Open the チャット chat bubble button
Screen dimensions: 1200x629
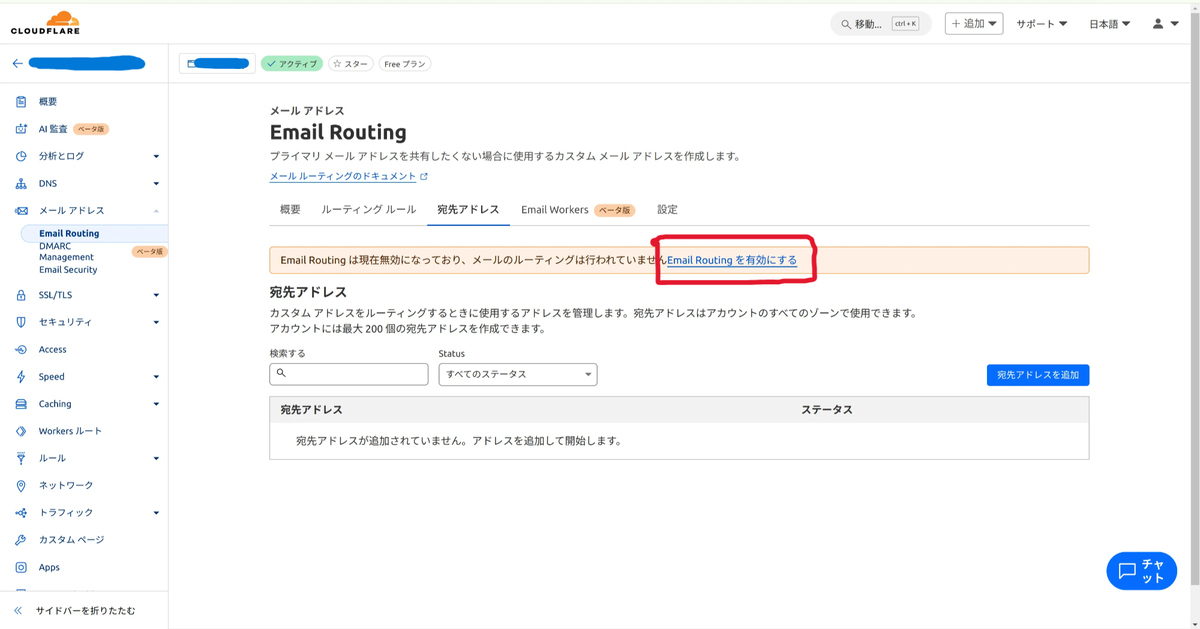point(1141,571)
